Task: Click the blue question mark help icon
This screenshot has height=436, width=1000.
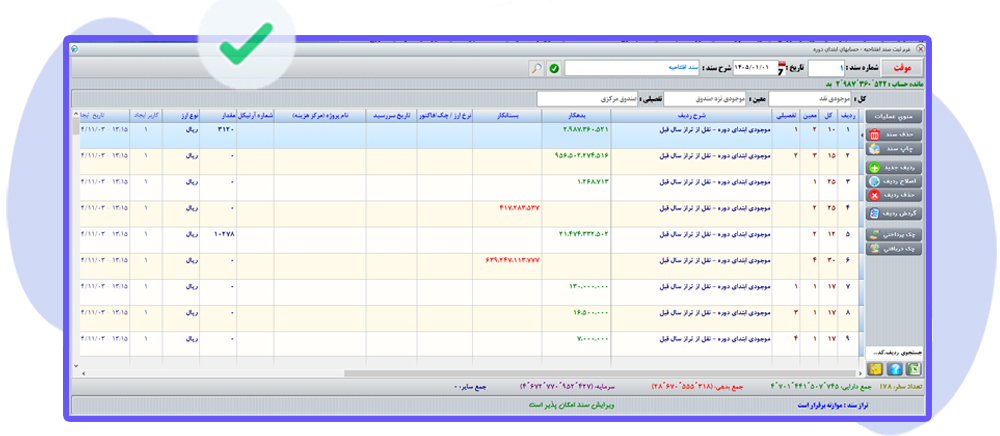Action: coord(894,368)
